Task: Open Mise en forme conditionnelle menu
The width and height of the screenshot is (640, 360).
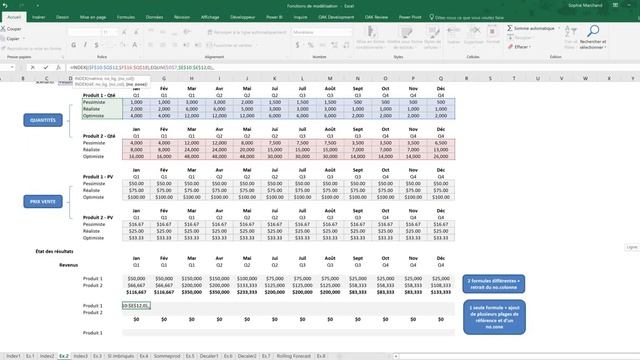Action: 370,38
